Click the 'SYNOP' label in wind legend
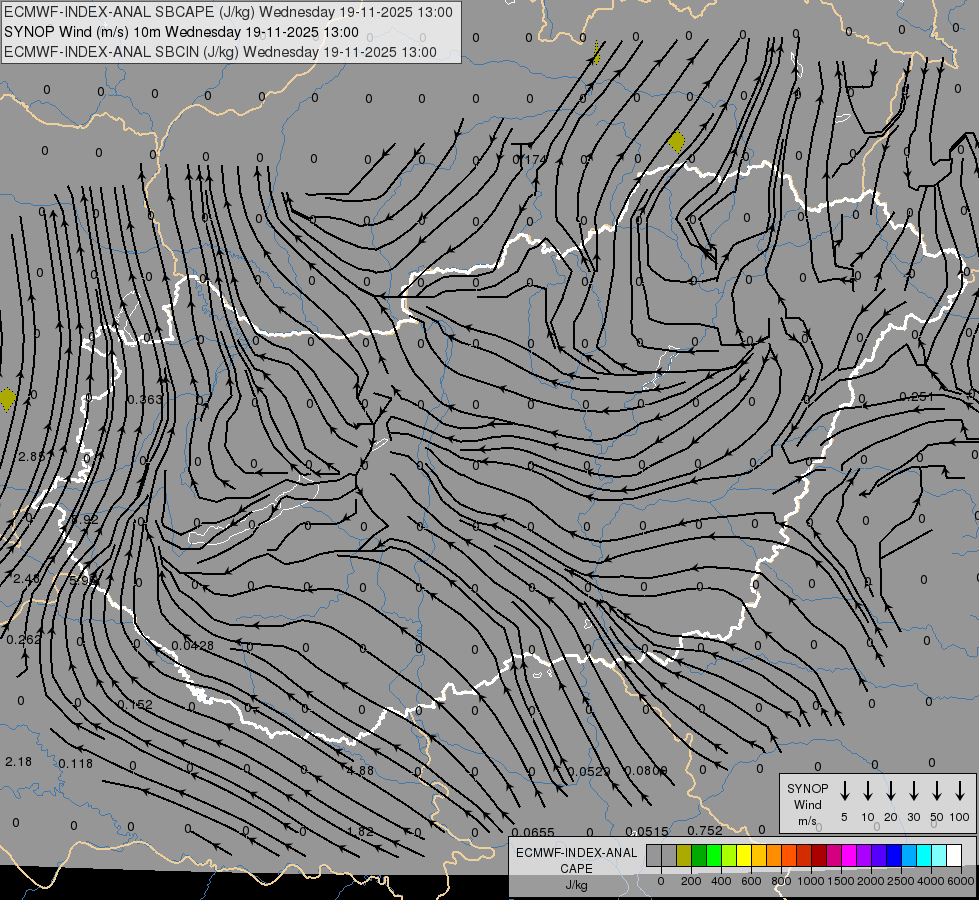 coord(807,788)
